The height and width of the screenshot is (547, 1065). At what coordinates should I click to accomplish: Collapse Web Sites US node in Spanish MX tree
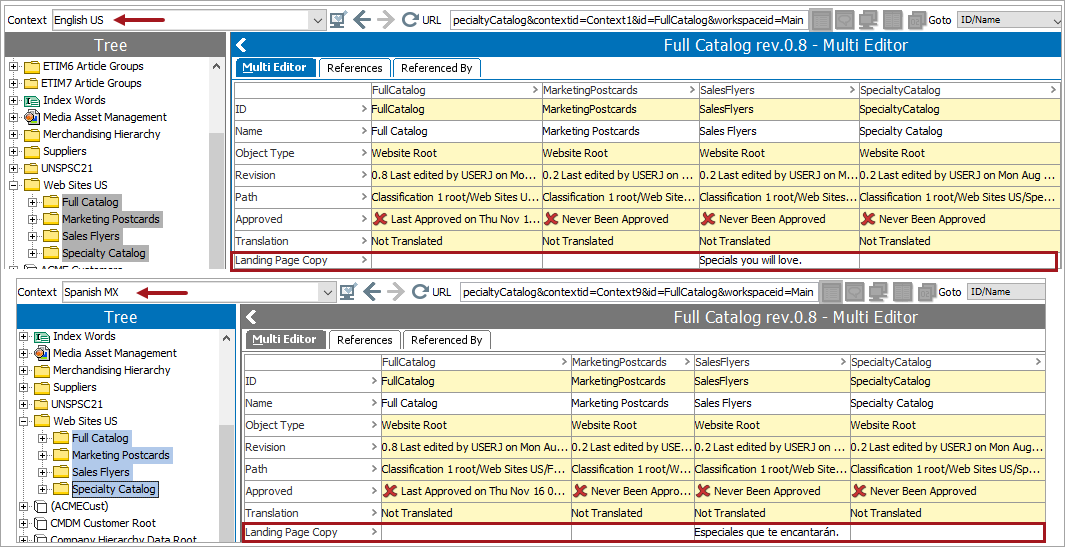point(23,421)
